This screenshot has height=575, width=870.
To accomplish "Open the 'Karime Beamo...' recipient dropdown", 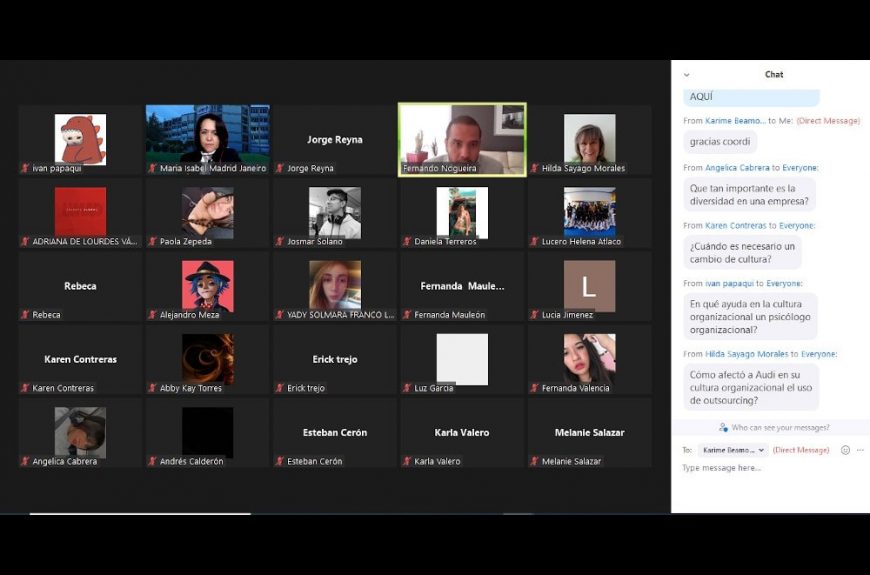I will (733, 450).
